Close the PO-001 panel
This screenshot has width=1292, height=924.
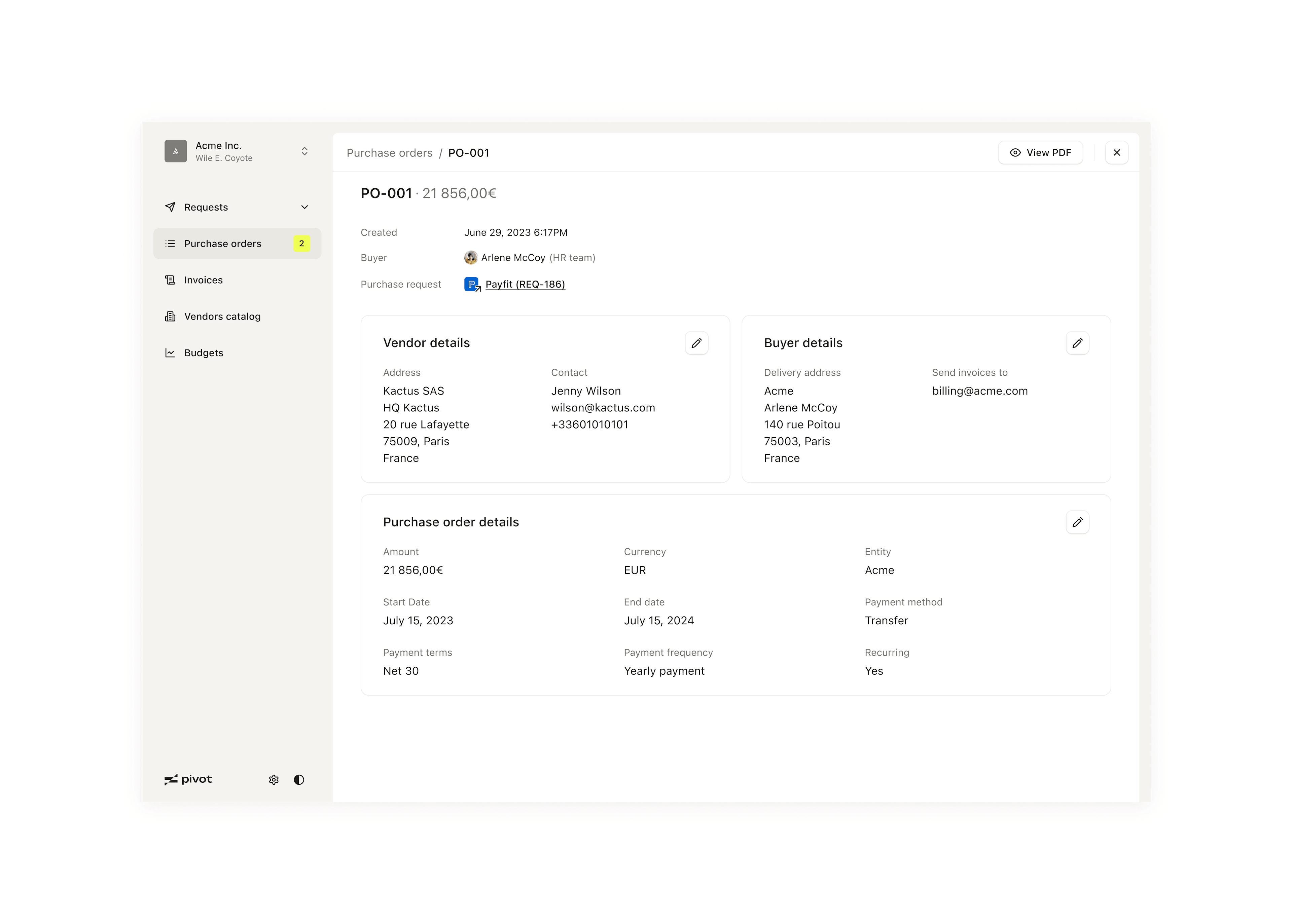coord(1116,152)
